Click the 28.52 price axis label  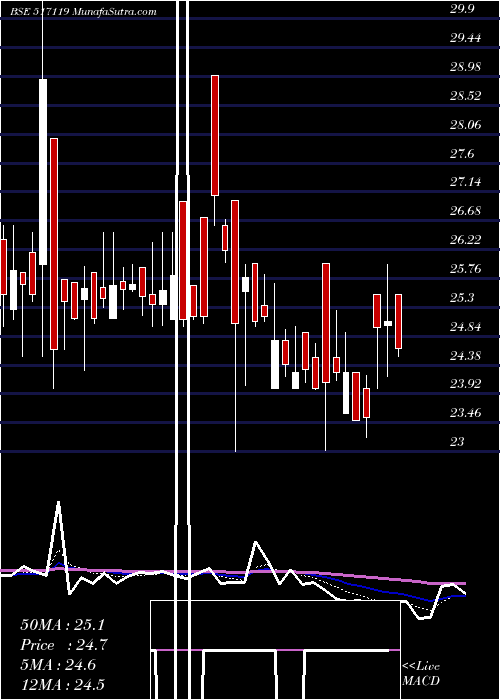(x=465, y=96)
